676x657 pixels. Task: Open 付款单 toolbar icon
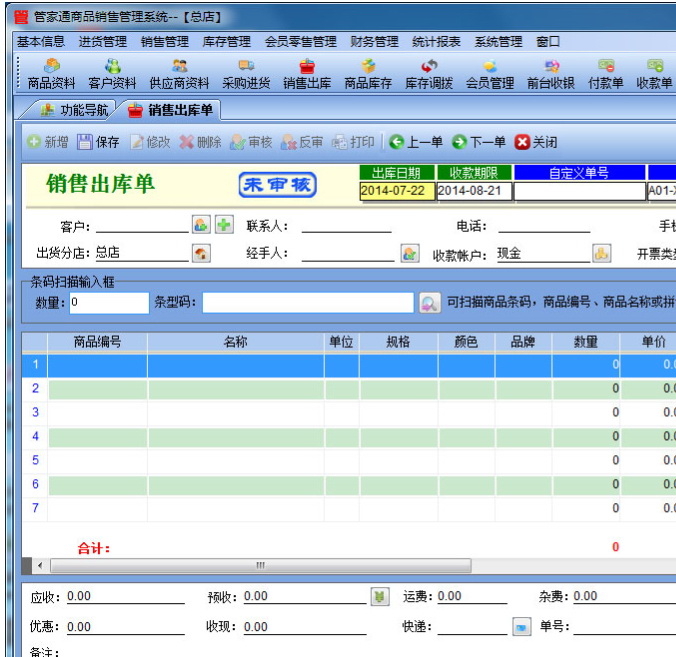[606, 74]
